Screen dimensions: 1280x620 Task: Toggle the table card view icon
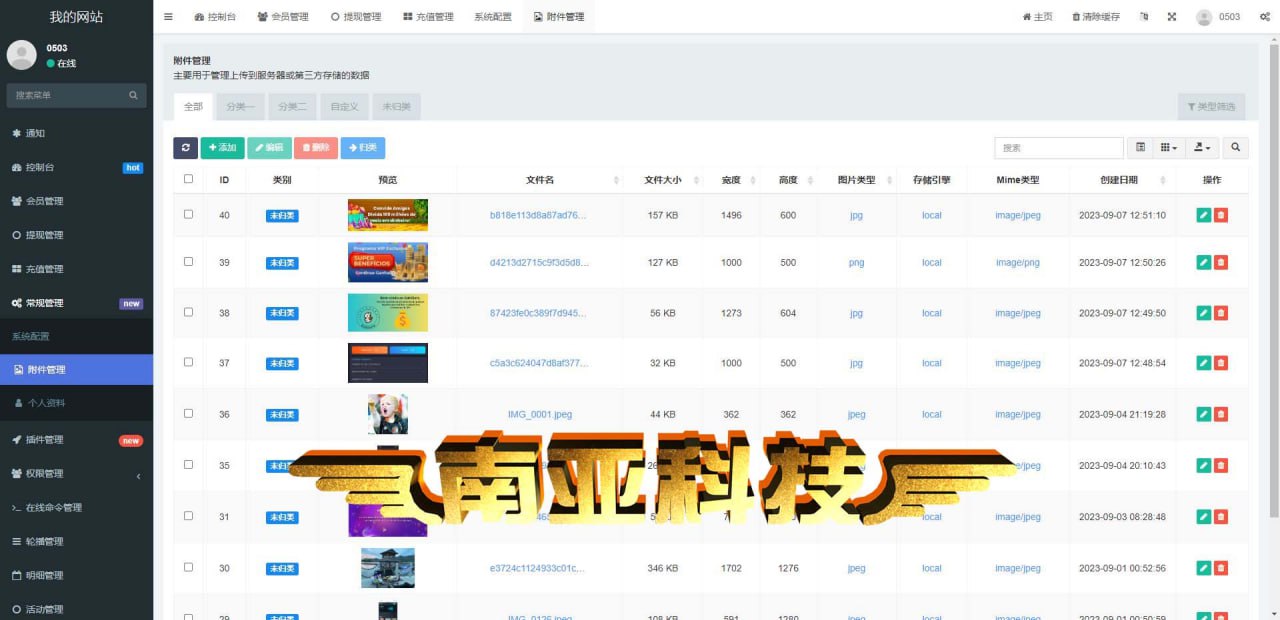tap(1140, 148)
